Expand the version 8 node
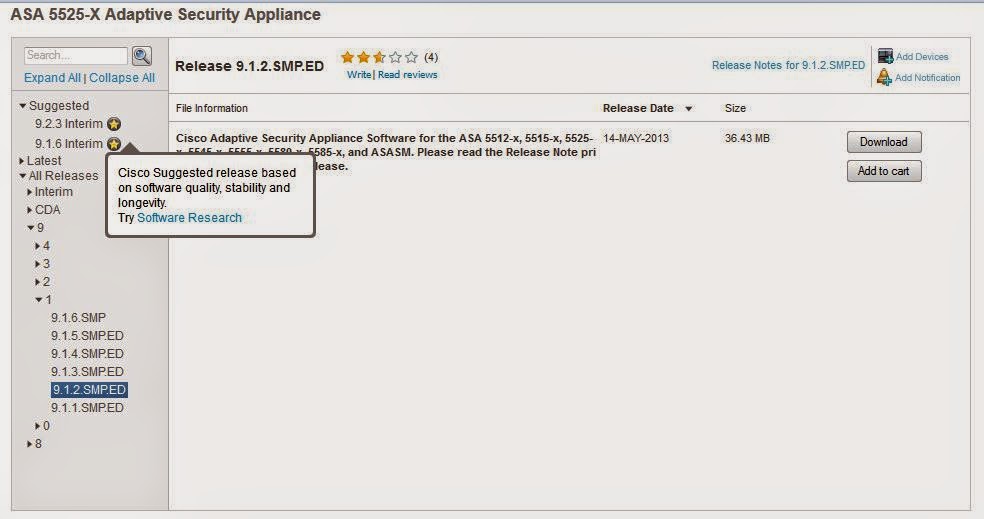The image size is (984, 519). click(29, 444)
